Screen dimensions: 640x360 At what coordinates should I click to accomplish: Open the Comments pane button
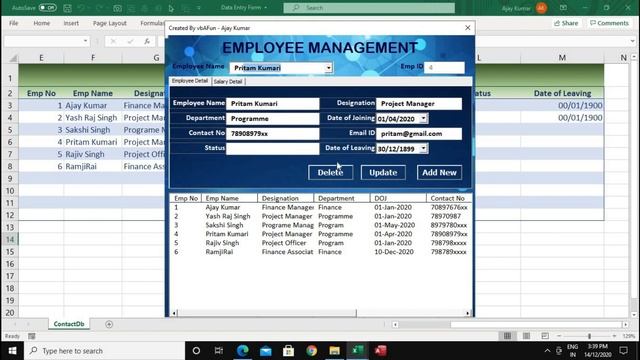point(609,23)
